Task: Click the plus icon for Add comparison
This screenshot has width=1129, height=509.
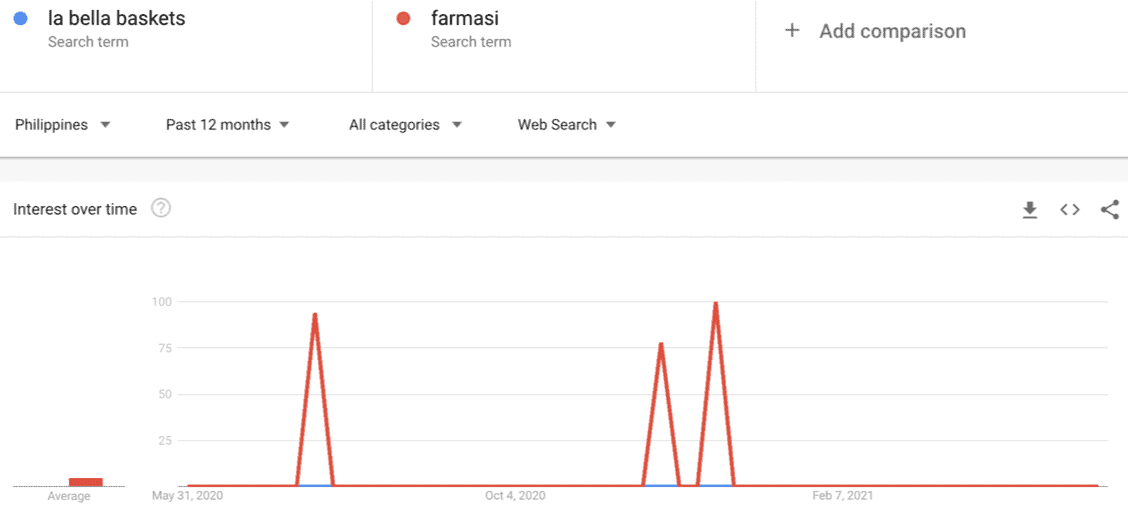Action: 792,30
